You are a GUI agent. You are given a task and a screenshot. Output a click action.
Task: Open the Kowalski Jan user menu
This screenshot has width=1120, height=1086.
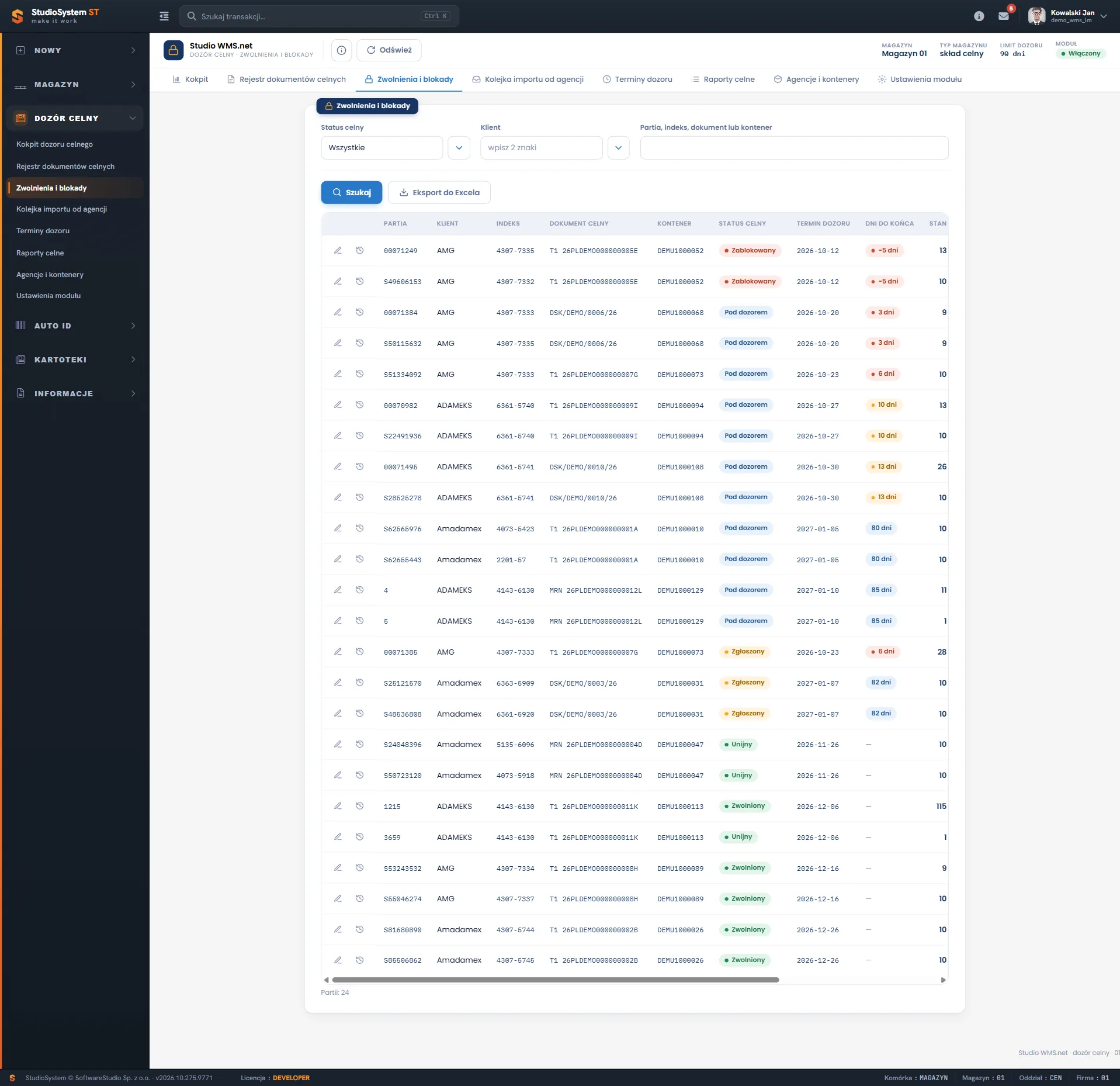(1067, 16)
